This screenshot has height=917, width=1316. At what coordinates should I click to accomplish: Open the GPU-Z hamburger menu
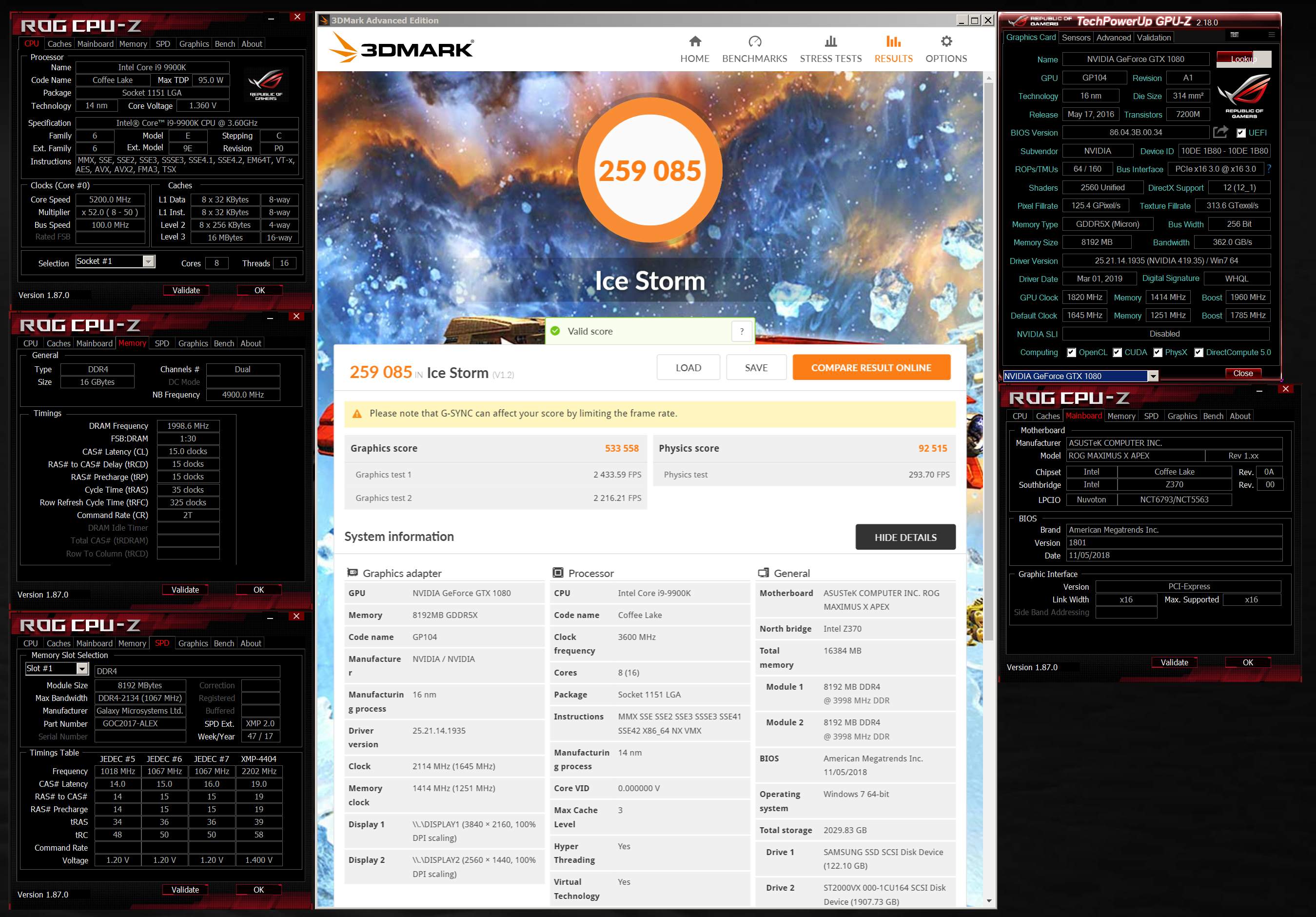[1271, 35]
